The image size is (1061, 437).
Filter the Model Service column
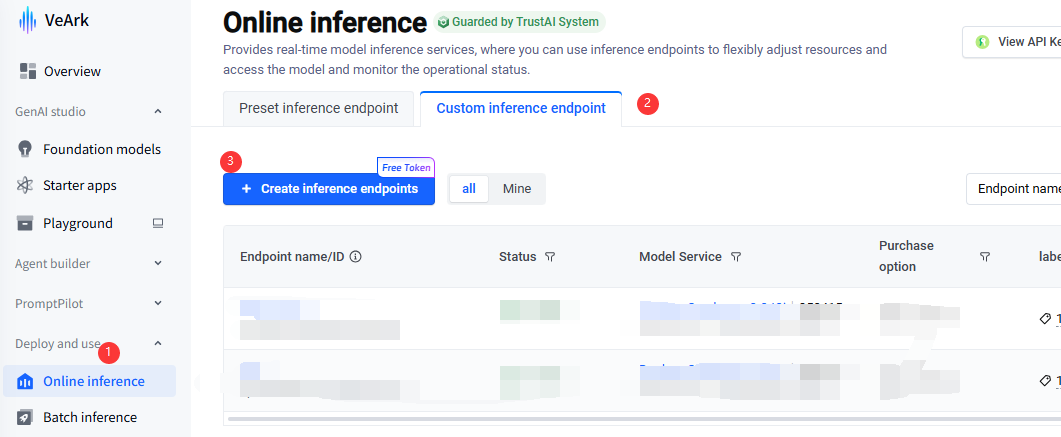click(736, 257)
